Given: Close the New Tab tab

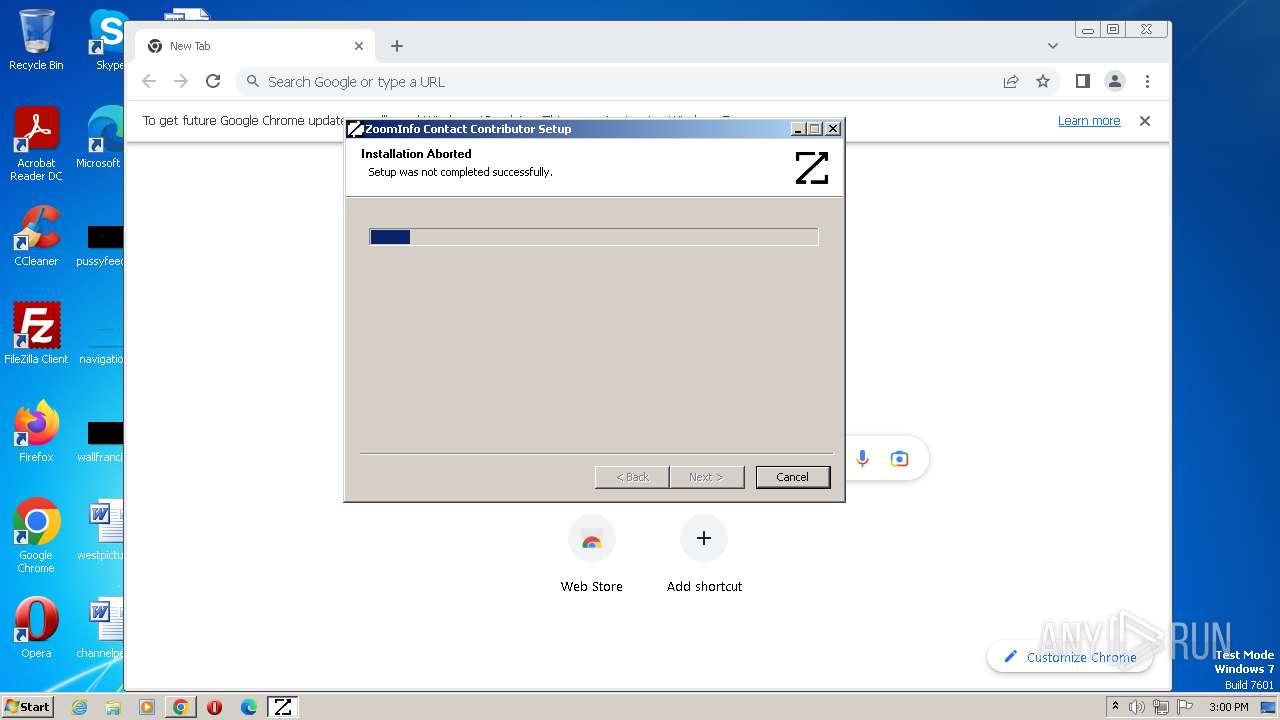Looking at the screenshot, I should coord(359,46).
